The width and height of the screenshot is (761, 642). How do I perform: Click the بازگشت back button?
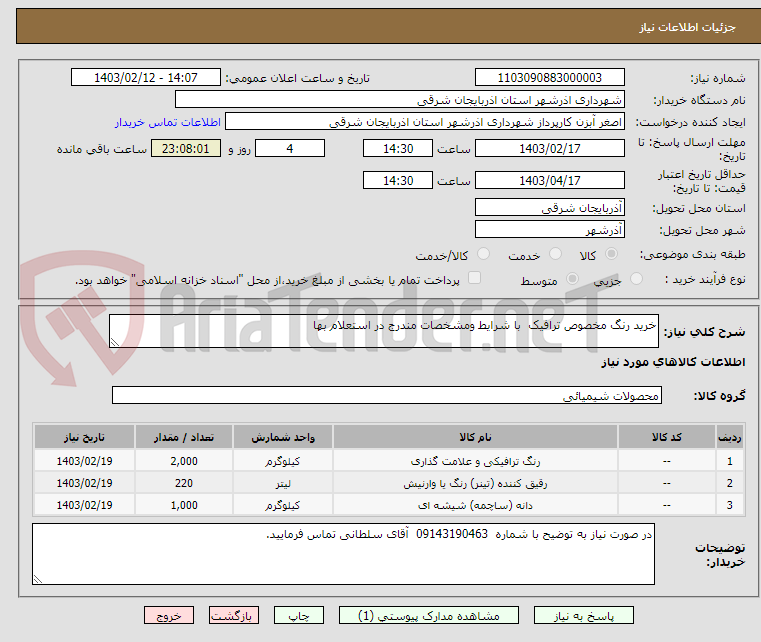(234, 615)
